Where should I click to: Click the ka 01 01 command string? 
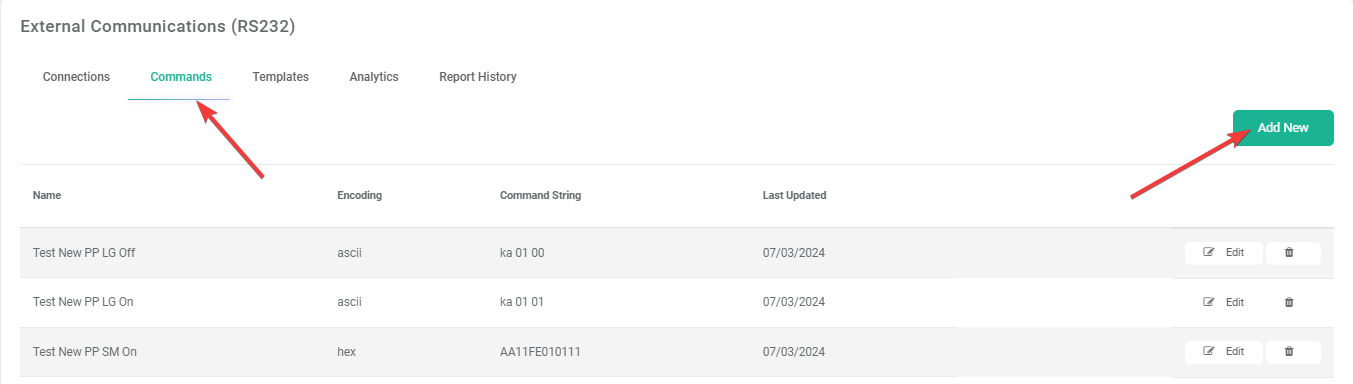tap(522, 302)
